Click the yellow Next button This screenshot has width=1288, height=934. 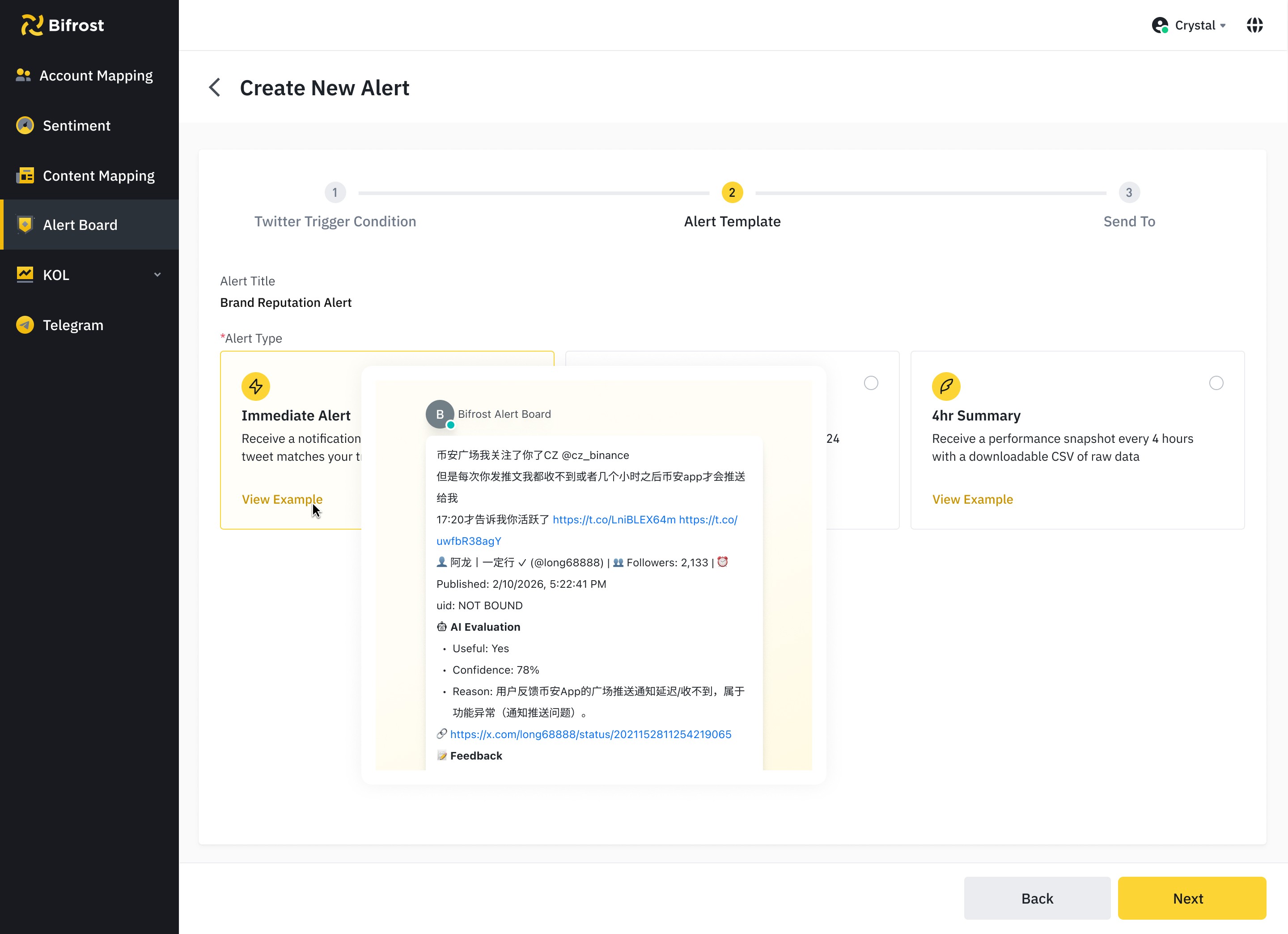pyautogui.click(x=1191, y=898)
